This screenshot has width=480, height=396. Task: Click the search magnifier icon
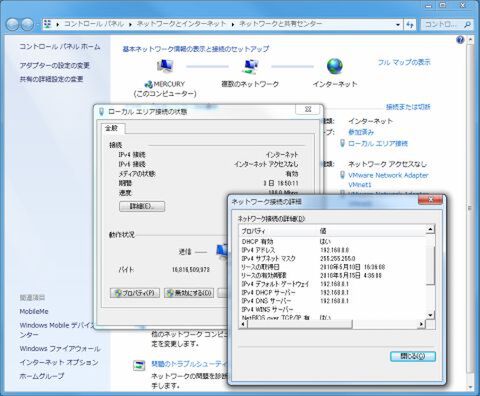(x=467, y=24)
